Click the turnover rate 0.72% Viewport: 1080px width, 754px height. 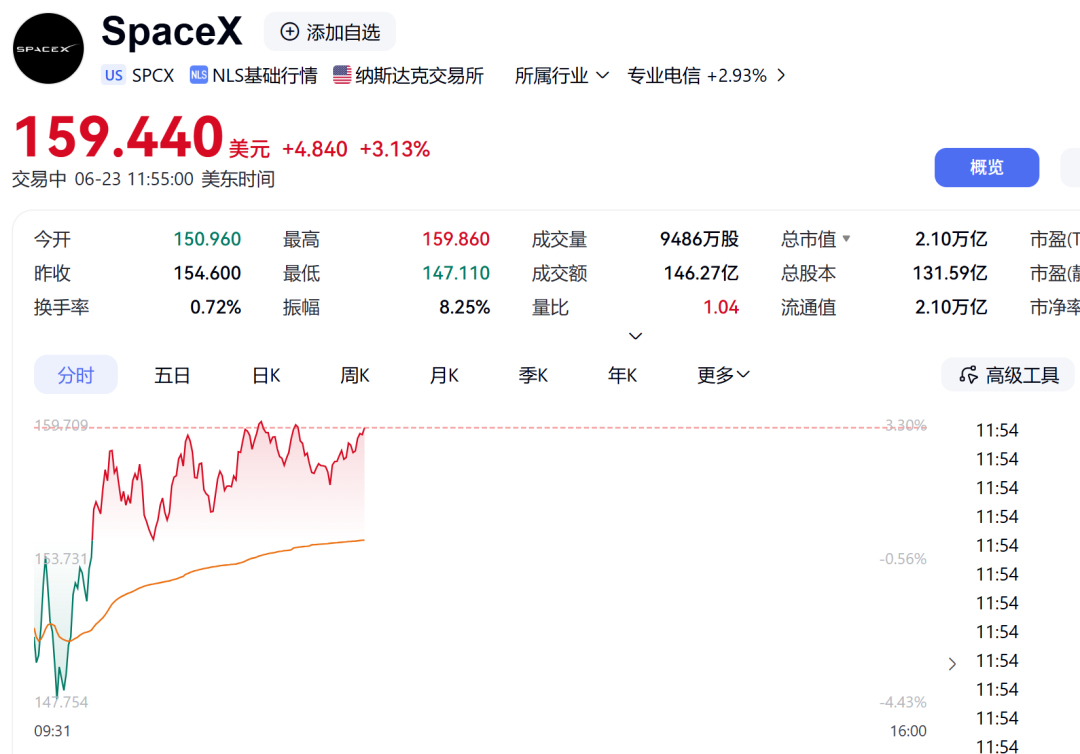(x=216, y=307)
